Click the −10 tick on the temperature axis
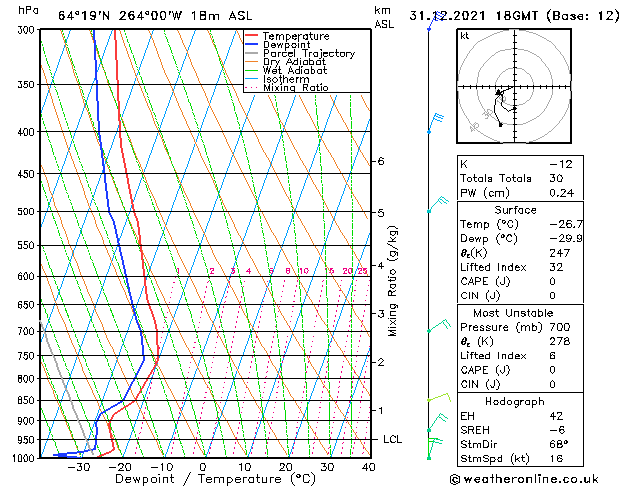The height and width of the screenshot is (486, 629). (x=162, y=467)
